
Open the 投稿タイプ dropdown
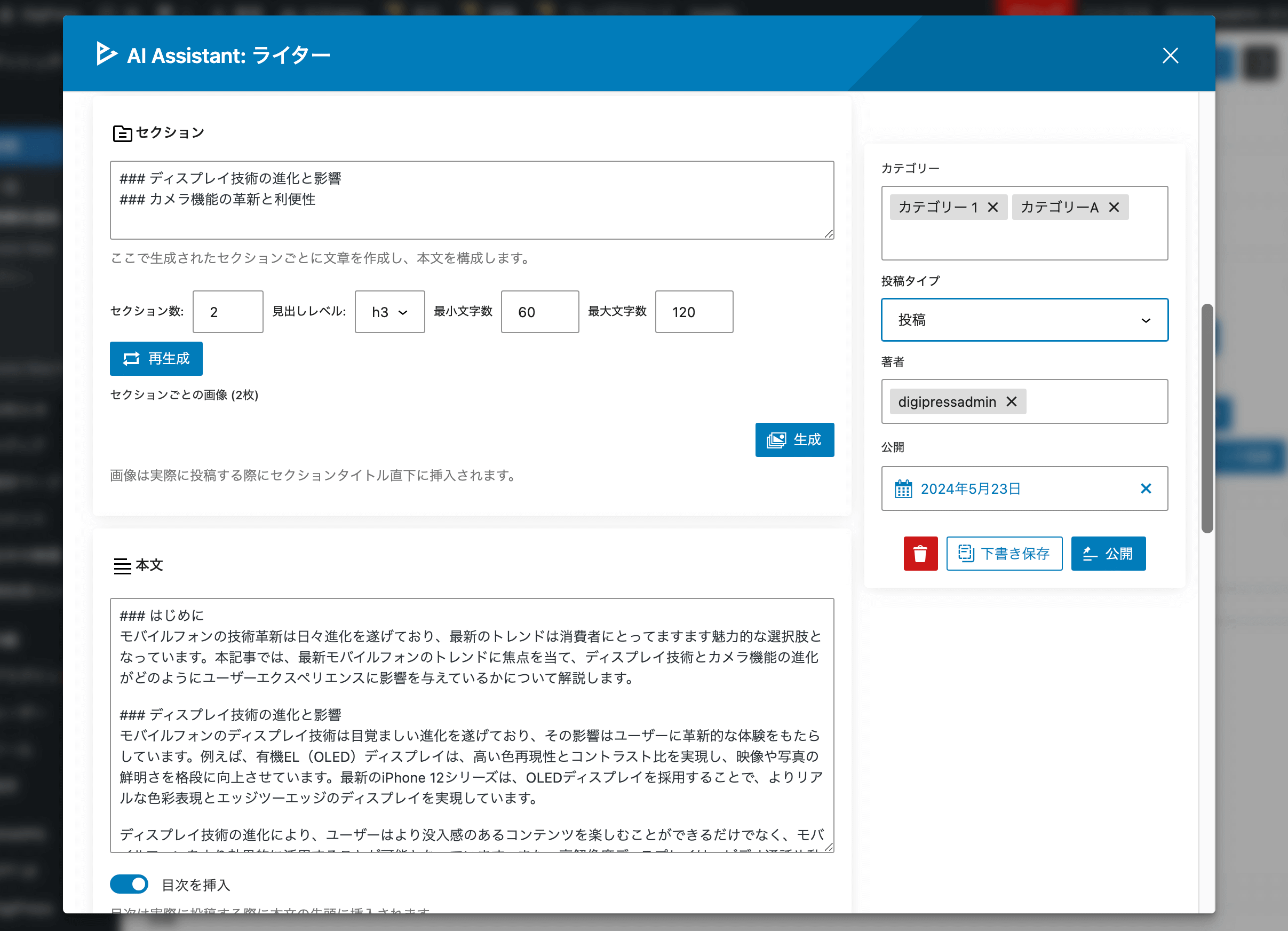(x=1024, y=320)
